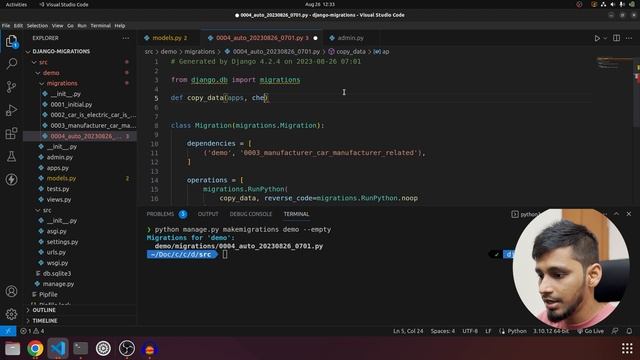Viewport: 640px width, 360px height.
Task: Open the Selection menu
Action: coord(37,25)
